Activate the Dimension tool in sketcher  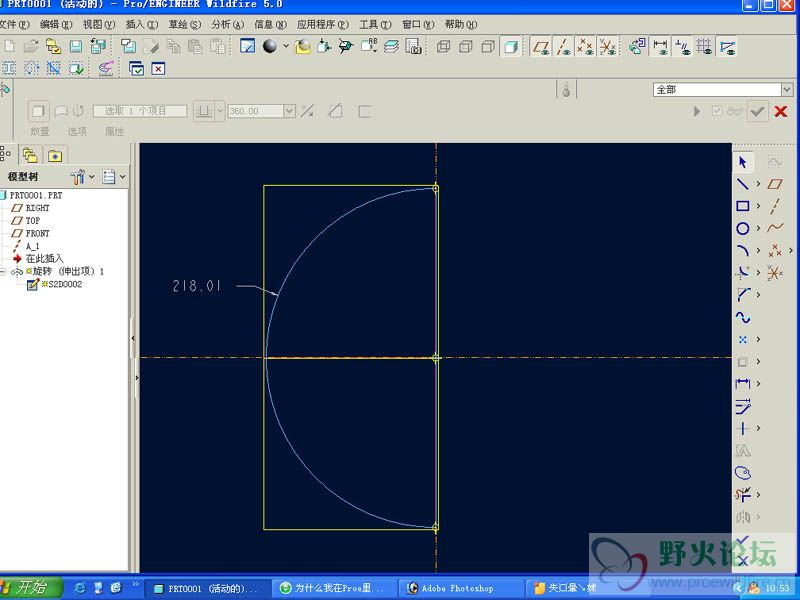click(742, 383)
